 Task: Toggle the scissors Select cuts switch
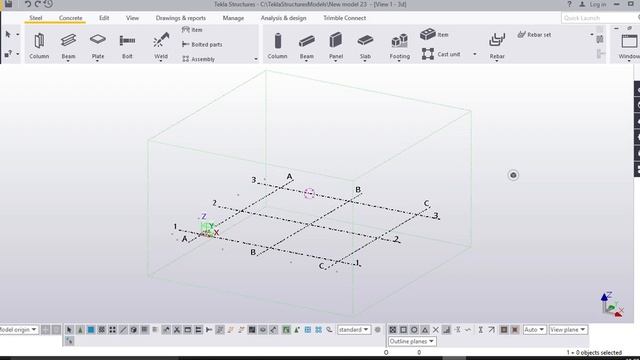177,329
